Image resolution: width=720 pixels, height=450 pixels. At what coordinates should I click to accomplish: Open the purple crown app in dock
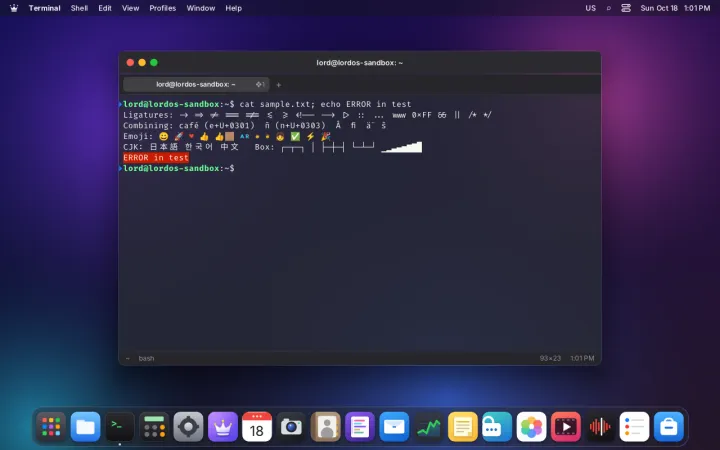click(x=223, y=427)
